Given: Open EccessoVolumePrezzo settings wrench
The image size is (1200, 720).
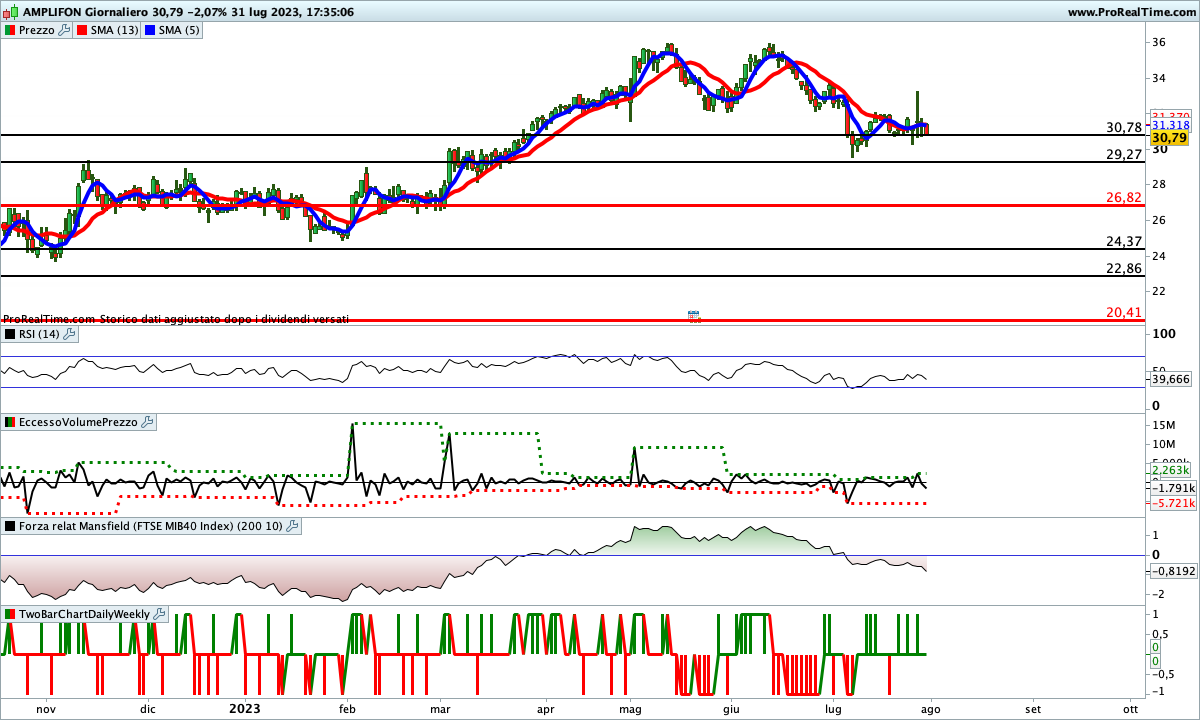Looking at the screenshot, I should point(147,422).
